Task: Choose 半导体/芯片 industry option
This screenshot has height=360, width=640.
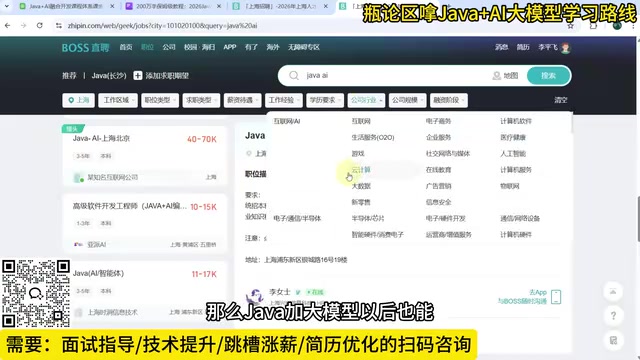Action: [368, 218]
